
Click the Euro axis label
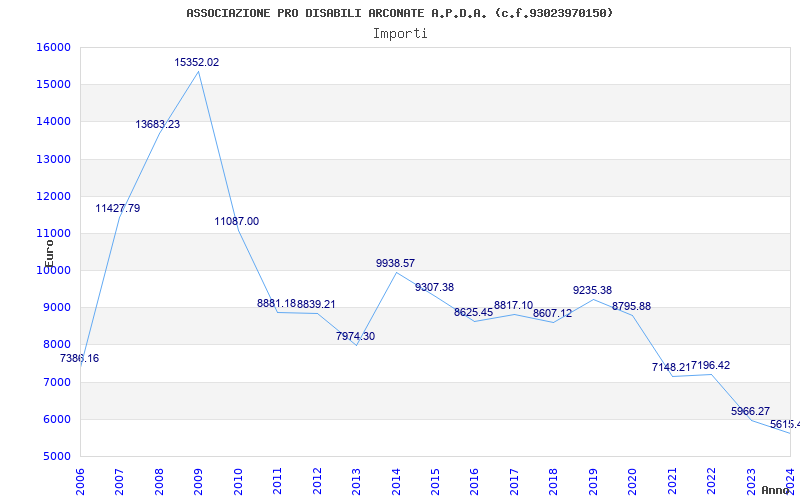click(49, 254)
